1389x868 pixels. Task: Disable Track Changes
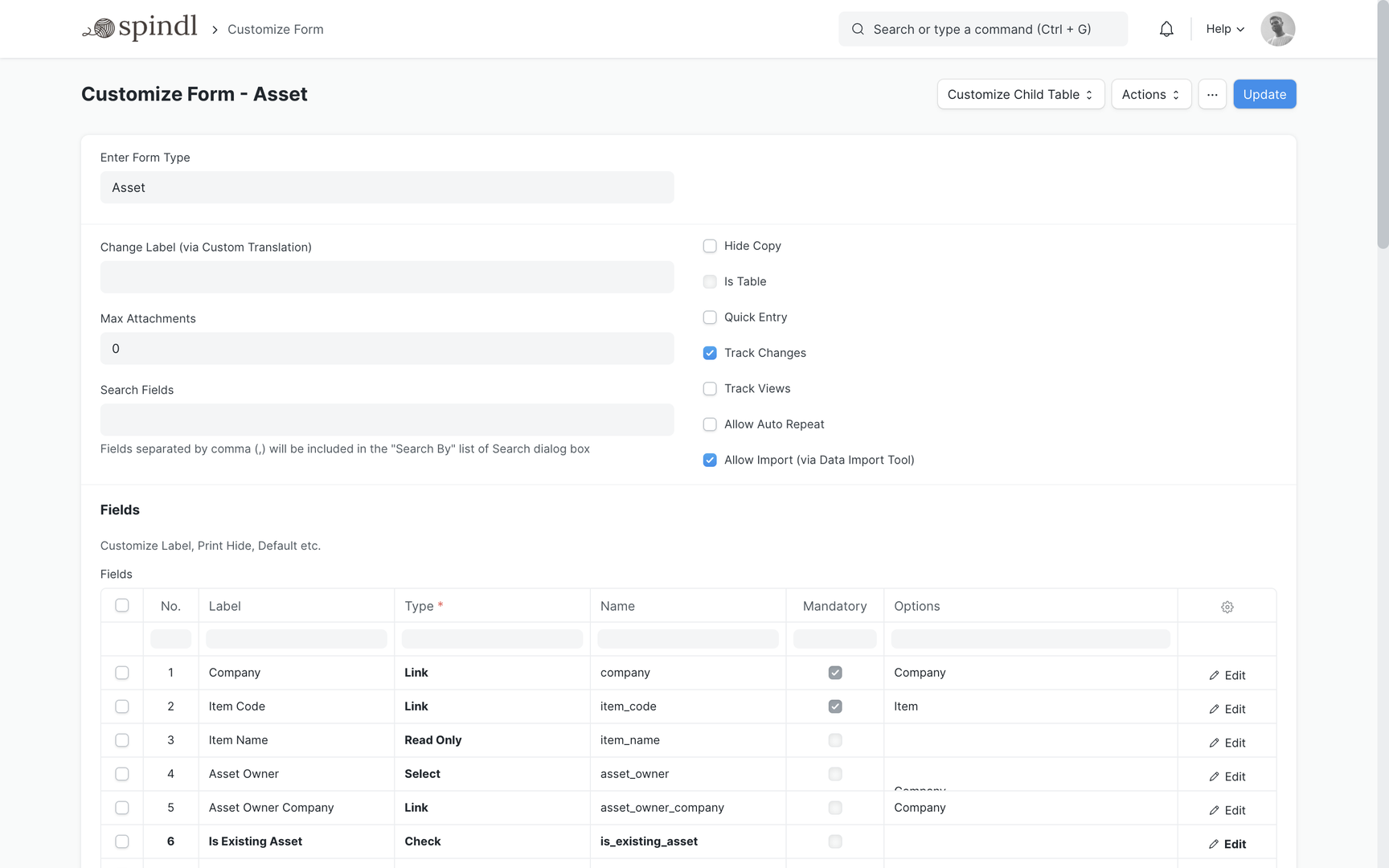click(710, 353)
